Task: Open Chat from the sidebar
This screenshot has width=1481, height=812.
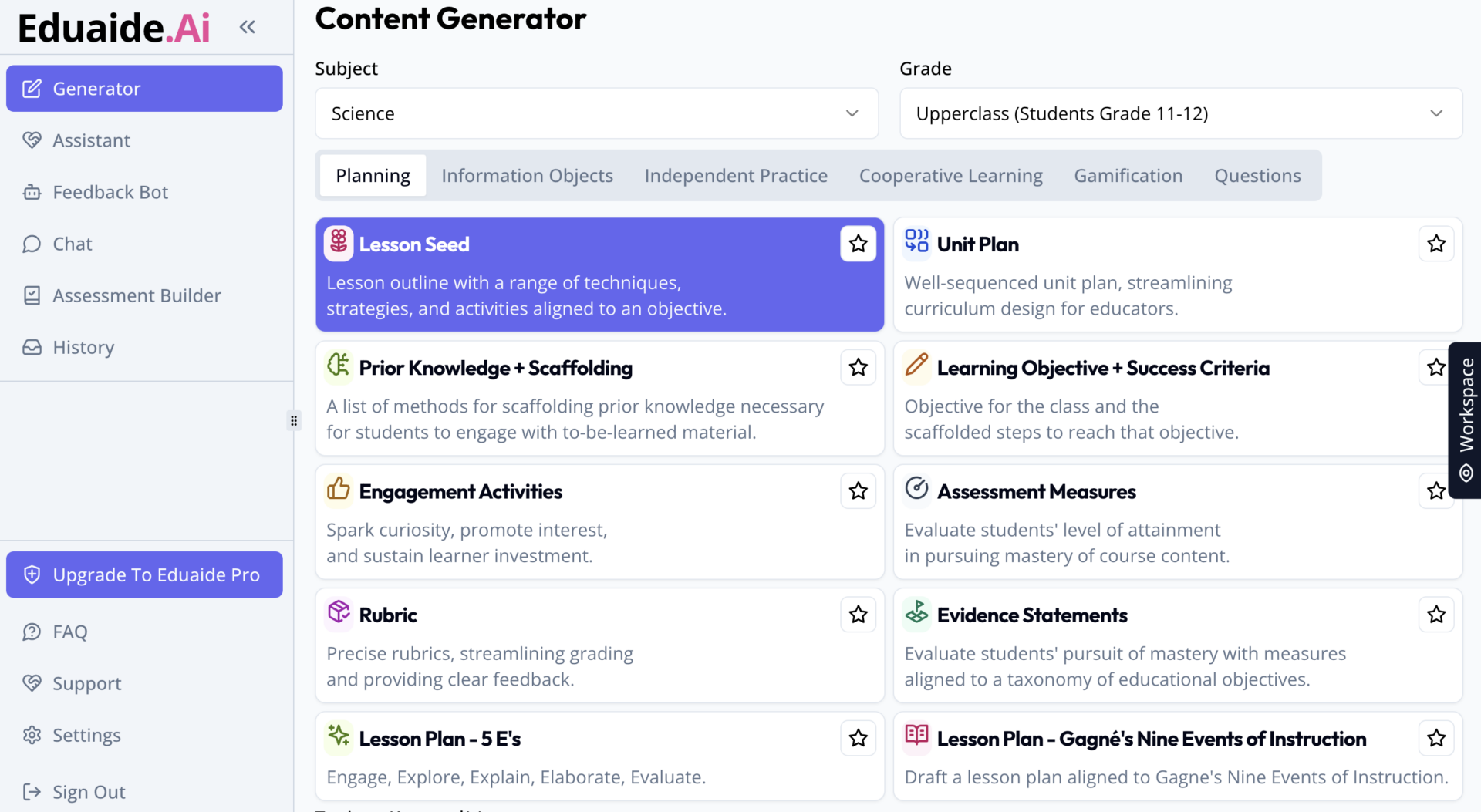Action: pyautogui.click(x=32, y=243)
